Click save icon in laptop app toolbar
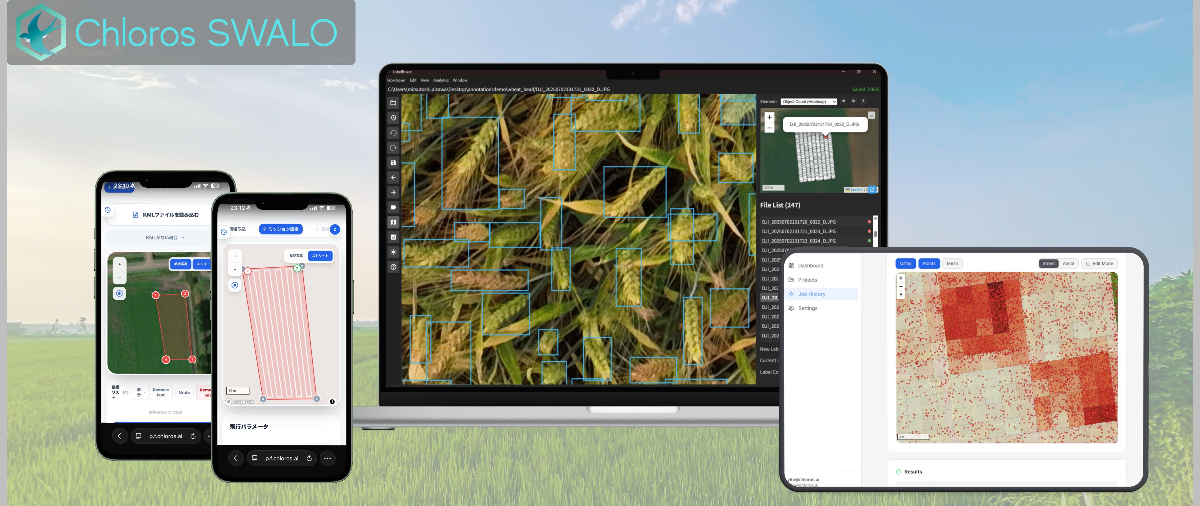This screenshot has width=1200, height=506. (x=393, y=162)
